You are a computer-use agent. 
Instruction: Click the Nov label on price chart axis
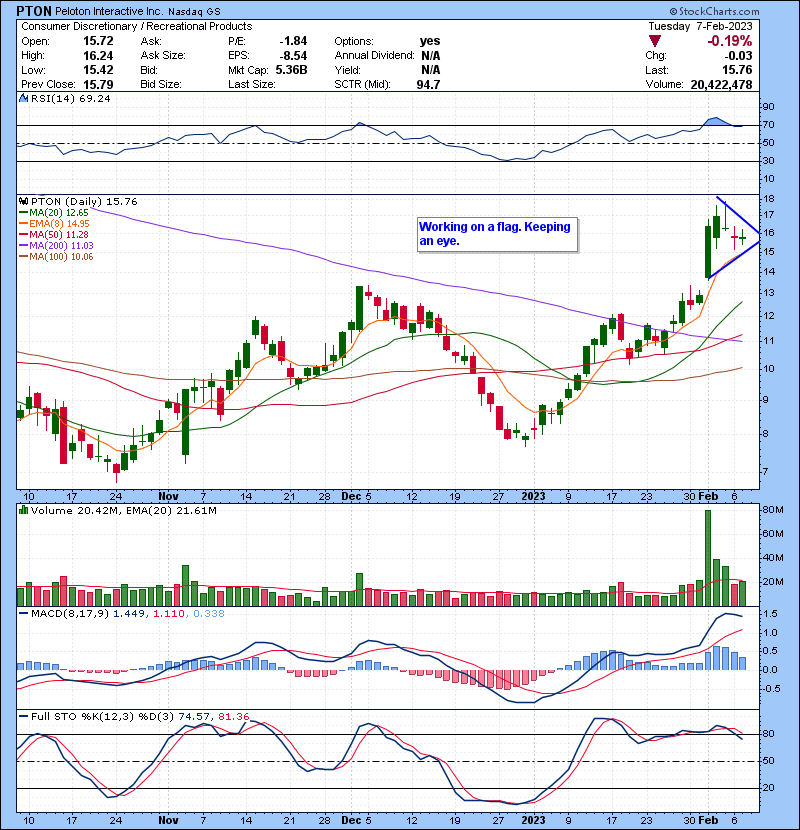(x=168, y=497)
